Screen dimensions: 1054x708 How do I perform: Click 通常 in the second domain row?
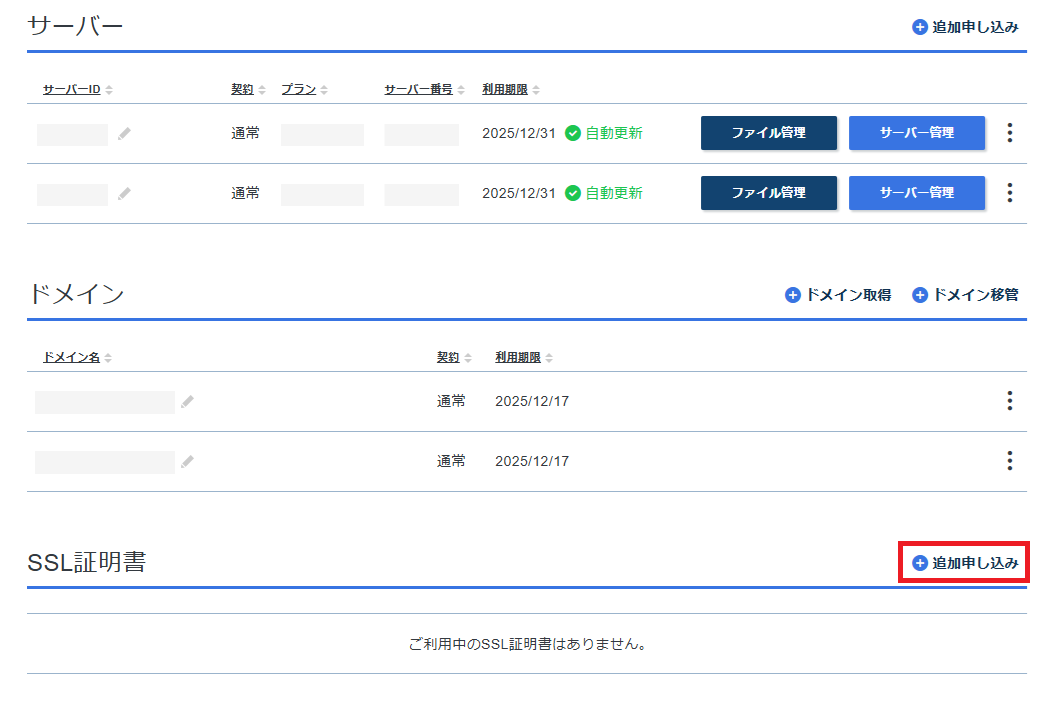(451, 461)
